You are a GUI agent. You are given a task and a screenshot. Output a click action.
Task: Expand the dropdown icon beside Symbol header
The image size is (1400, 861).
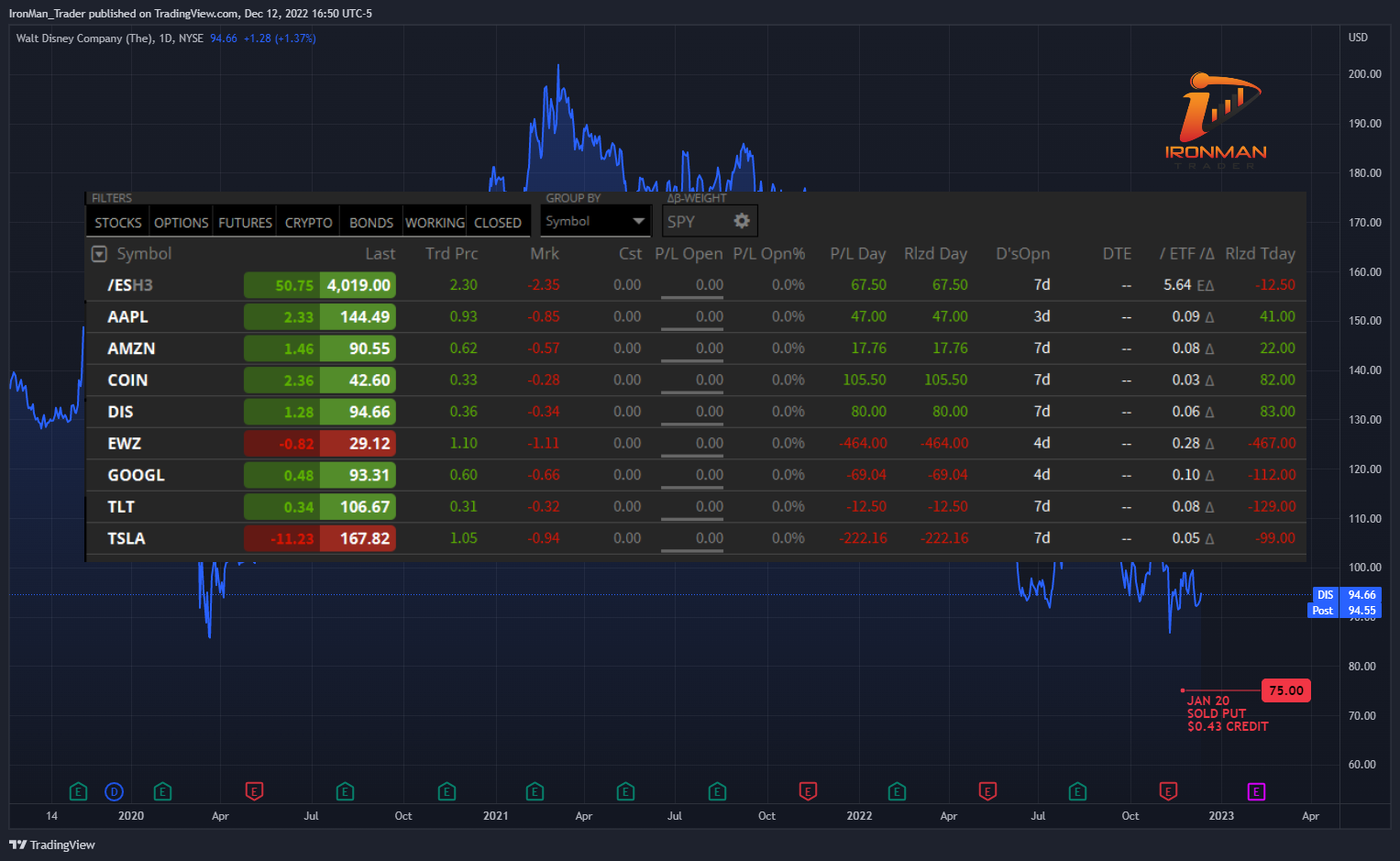click(99, 254)
